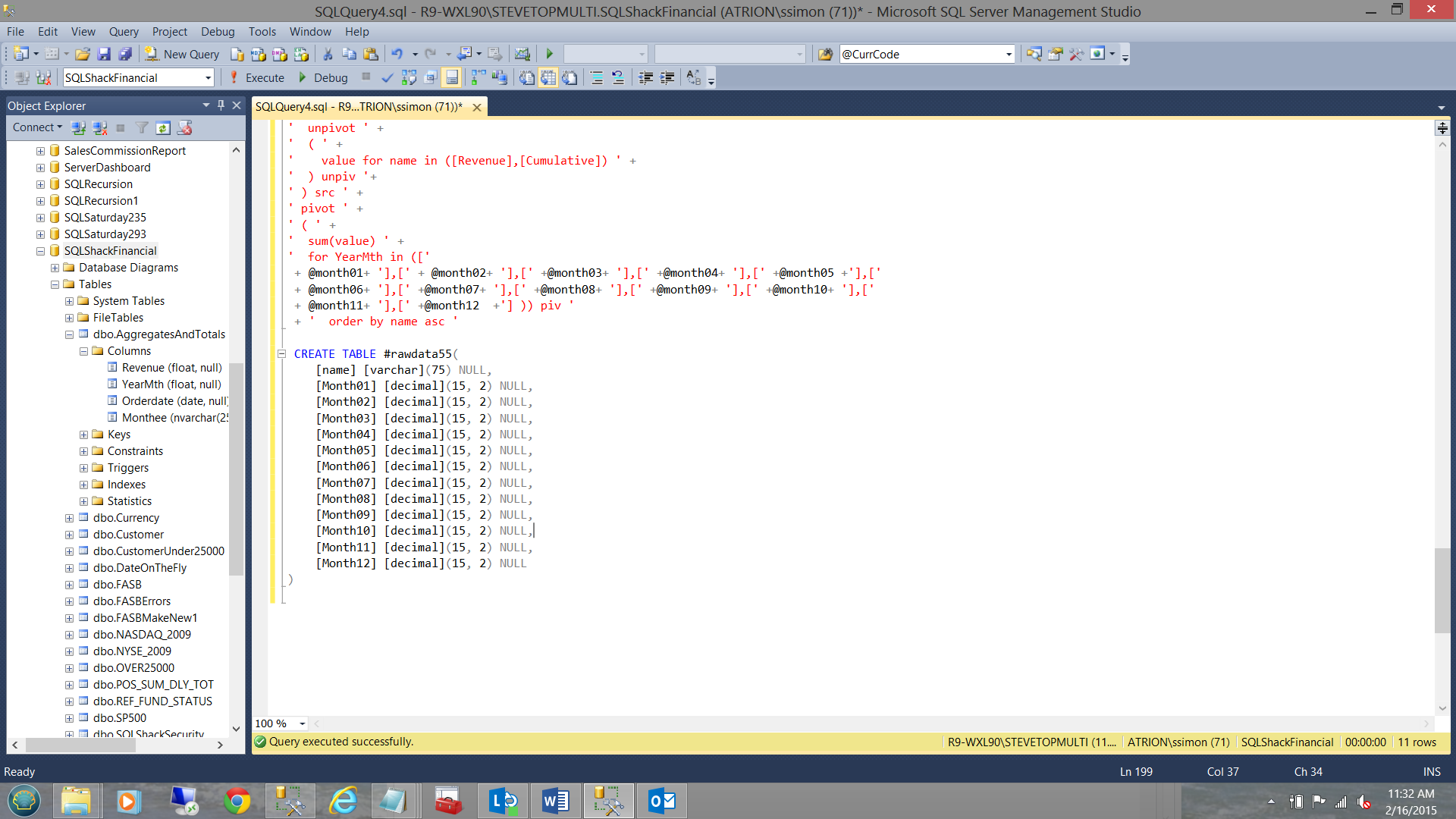Toggle auto-hide pin on Object Explorer

(x=221, y=105)
